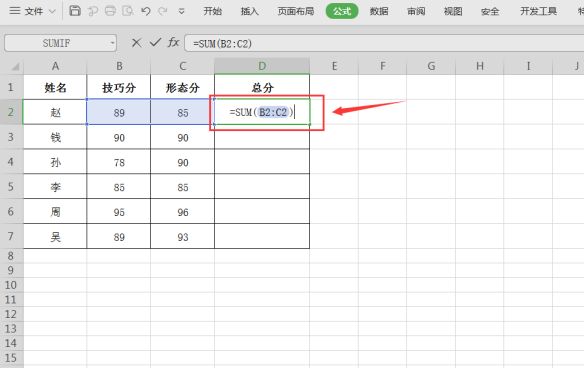Screen dimensions: 584x368
Task: Select the 公式 tab
Action: pos(342,11)
